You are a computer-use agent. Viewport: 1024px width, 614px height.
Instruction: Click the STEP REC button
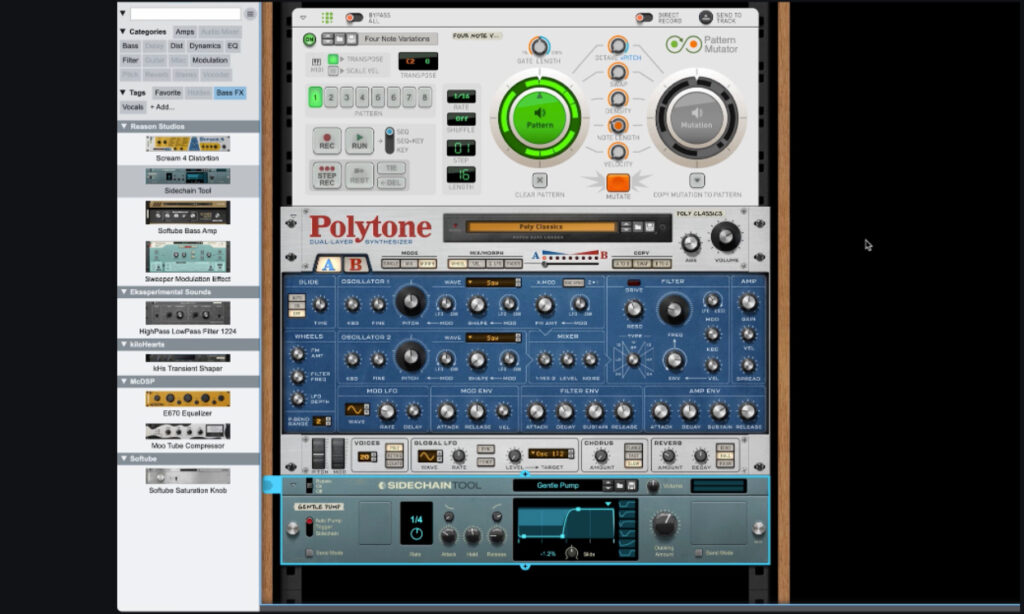click(327, 176)
